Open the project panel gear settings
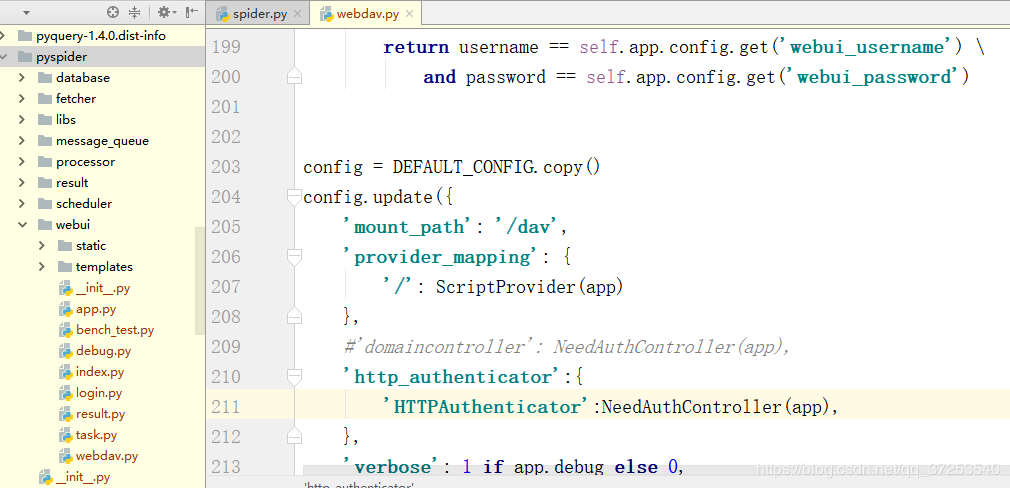1010x488 pixels. [x=166, y=12]
